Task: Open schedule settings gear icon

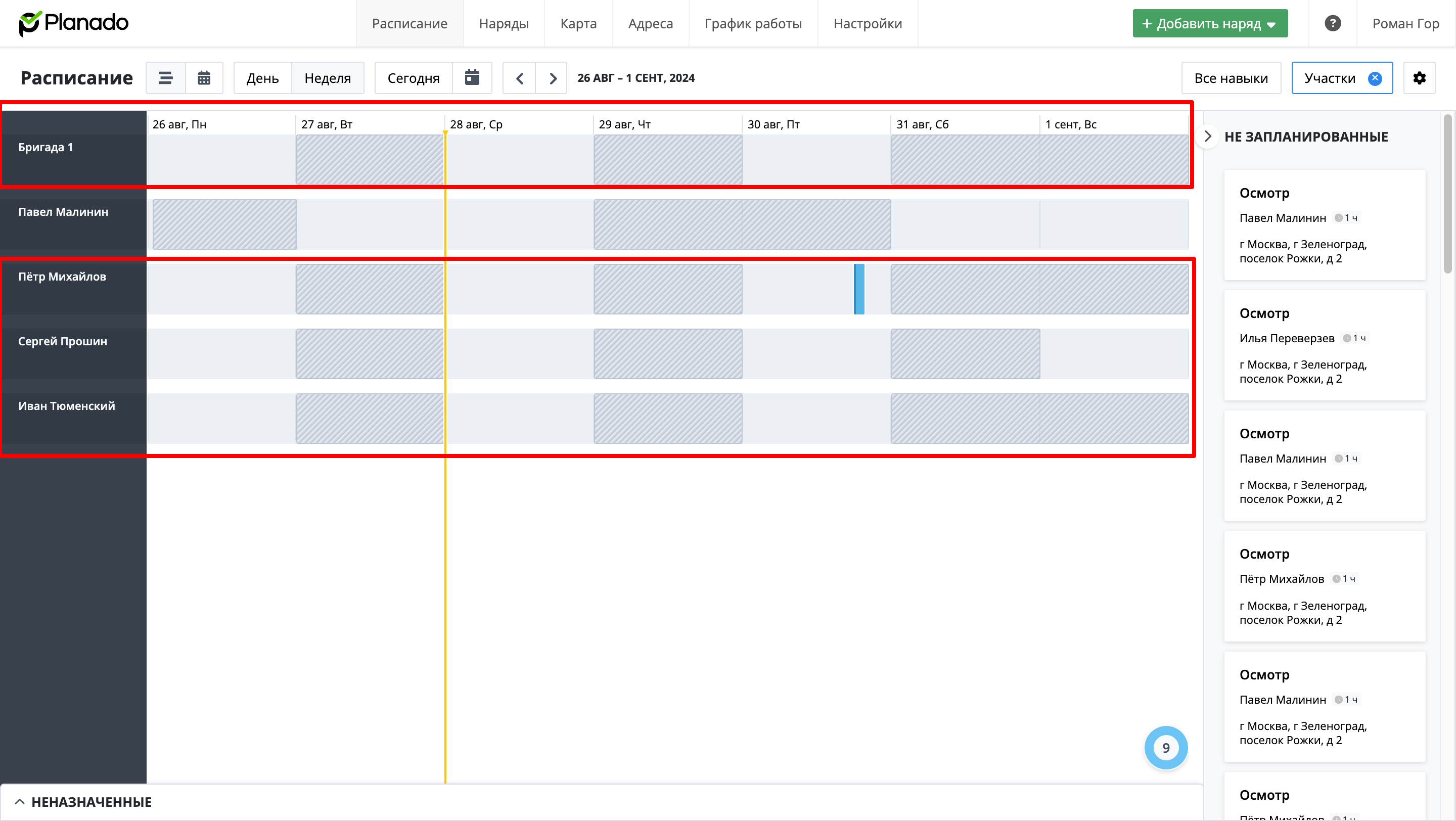Action: [1419, 78]
